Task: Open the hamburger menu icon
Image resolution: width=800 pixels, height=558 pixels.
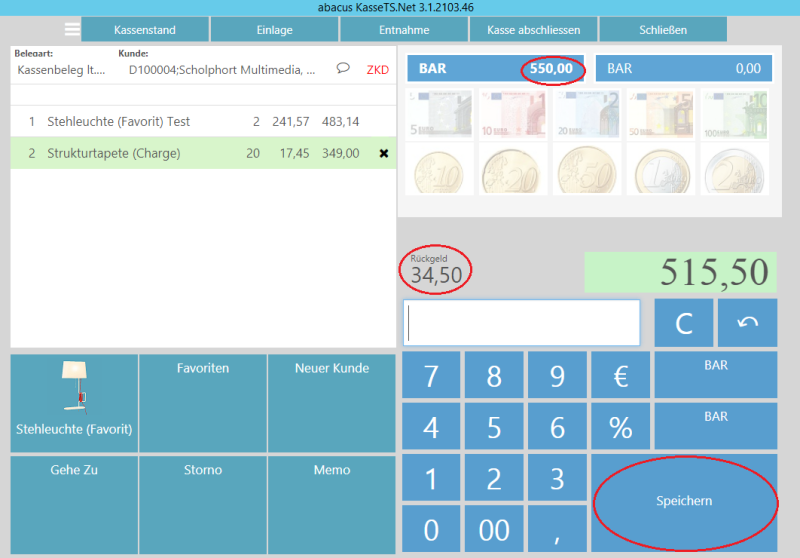Action: click(72, 29)
